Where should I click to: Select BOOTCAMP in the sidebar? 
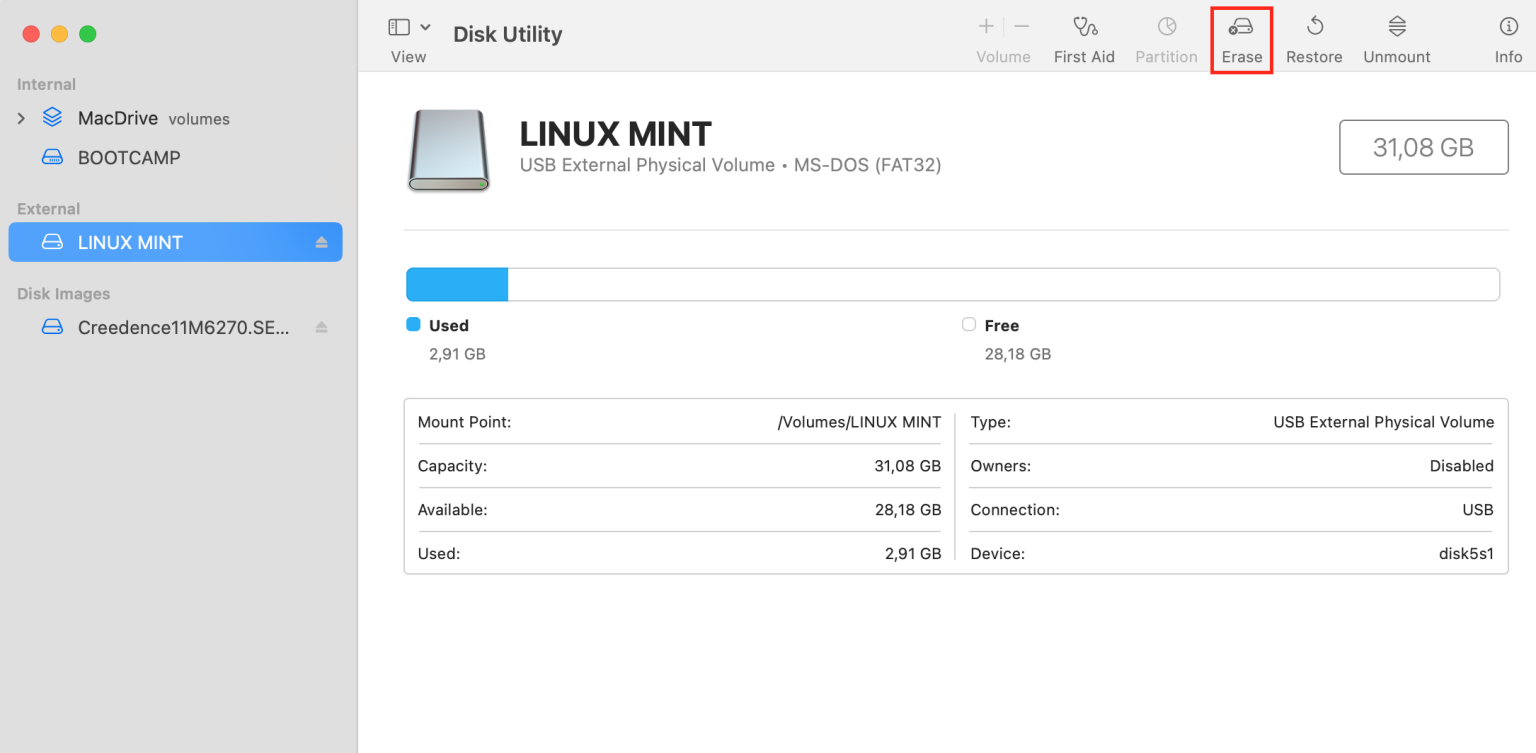129,157
